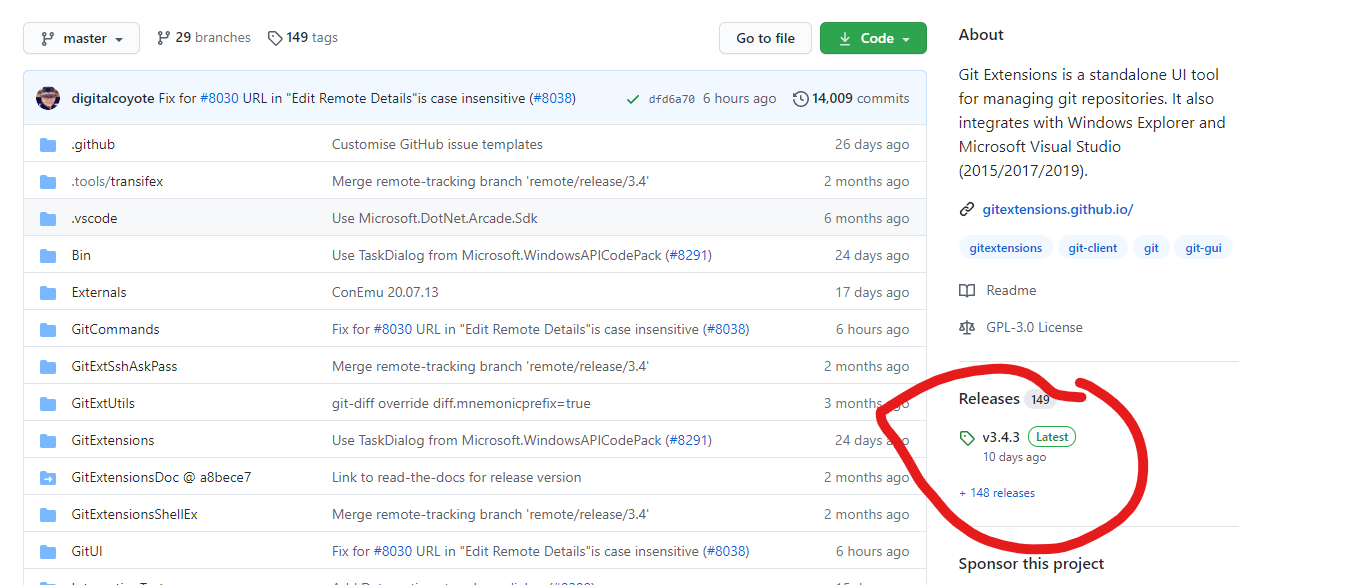Click the .github folder icon
1354x585 pixels.
coord(48,144)
